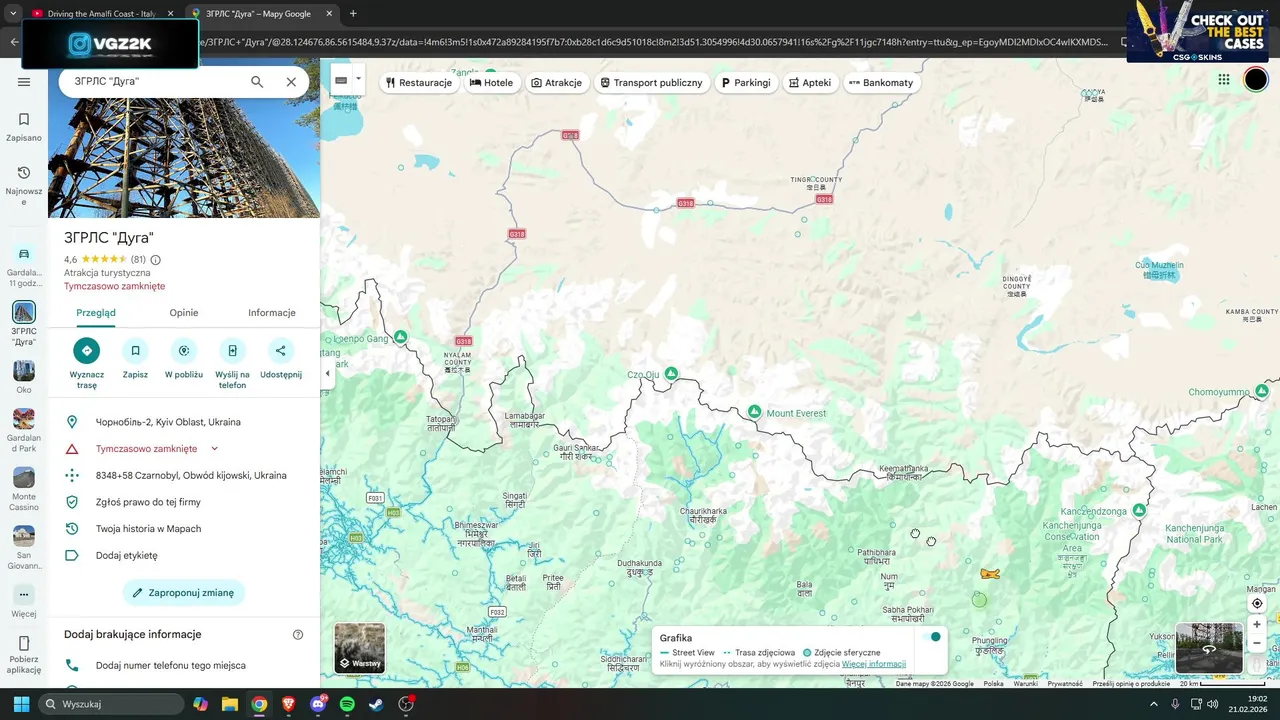Image resolution: width=1280 pixels, height=720 pixels.
Task: Open the Więcej more options in sidebar
Action: tap(24, 601)
